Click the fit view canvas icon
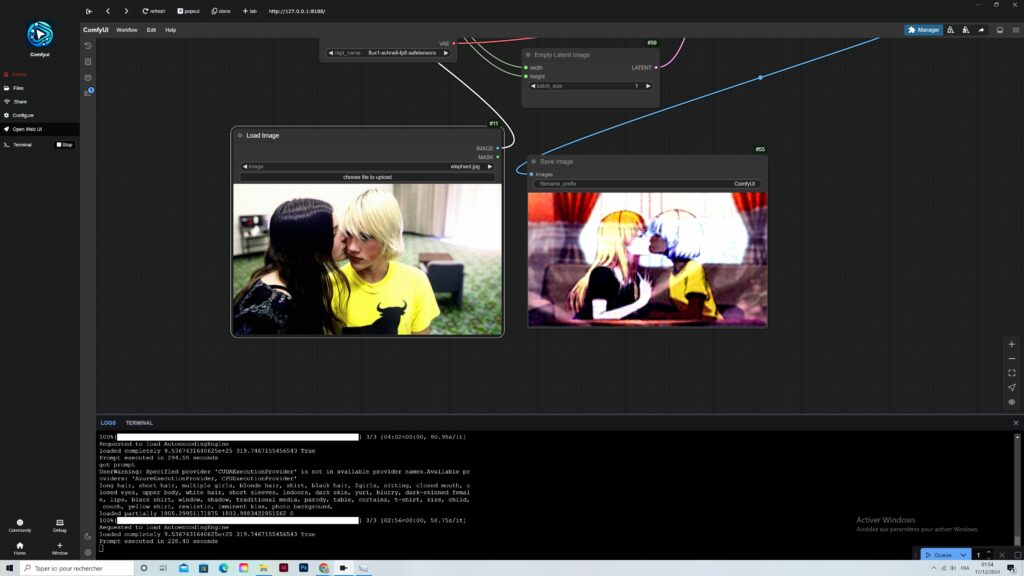This screenshot has height=576, width=1024. tap(1011, 373)
